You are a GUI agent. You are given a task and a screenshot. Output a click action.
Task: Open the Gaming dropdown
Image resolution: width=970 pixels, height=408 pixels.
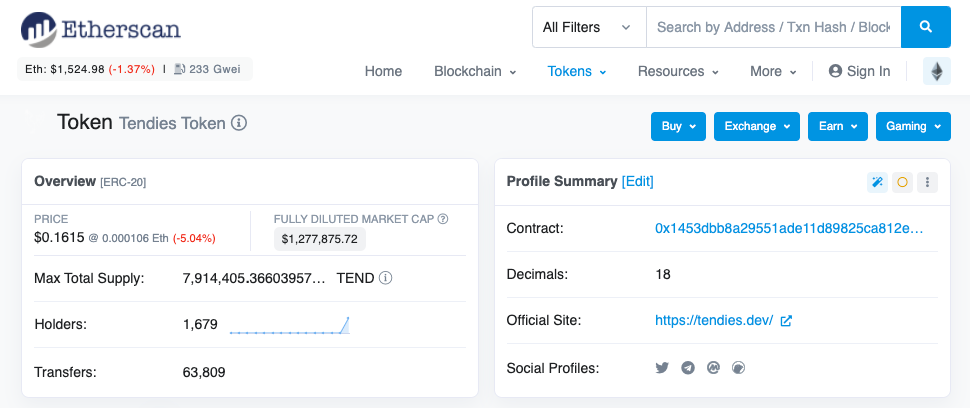pos(913,126)
